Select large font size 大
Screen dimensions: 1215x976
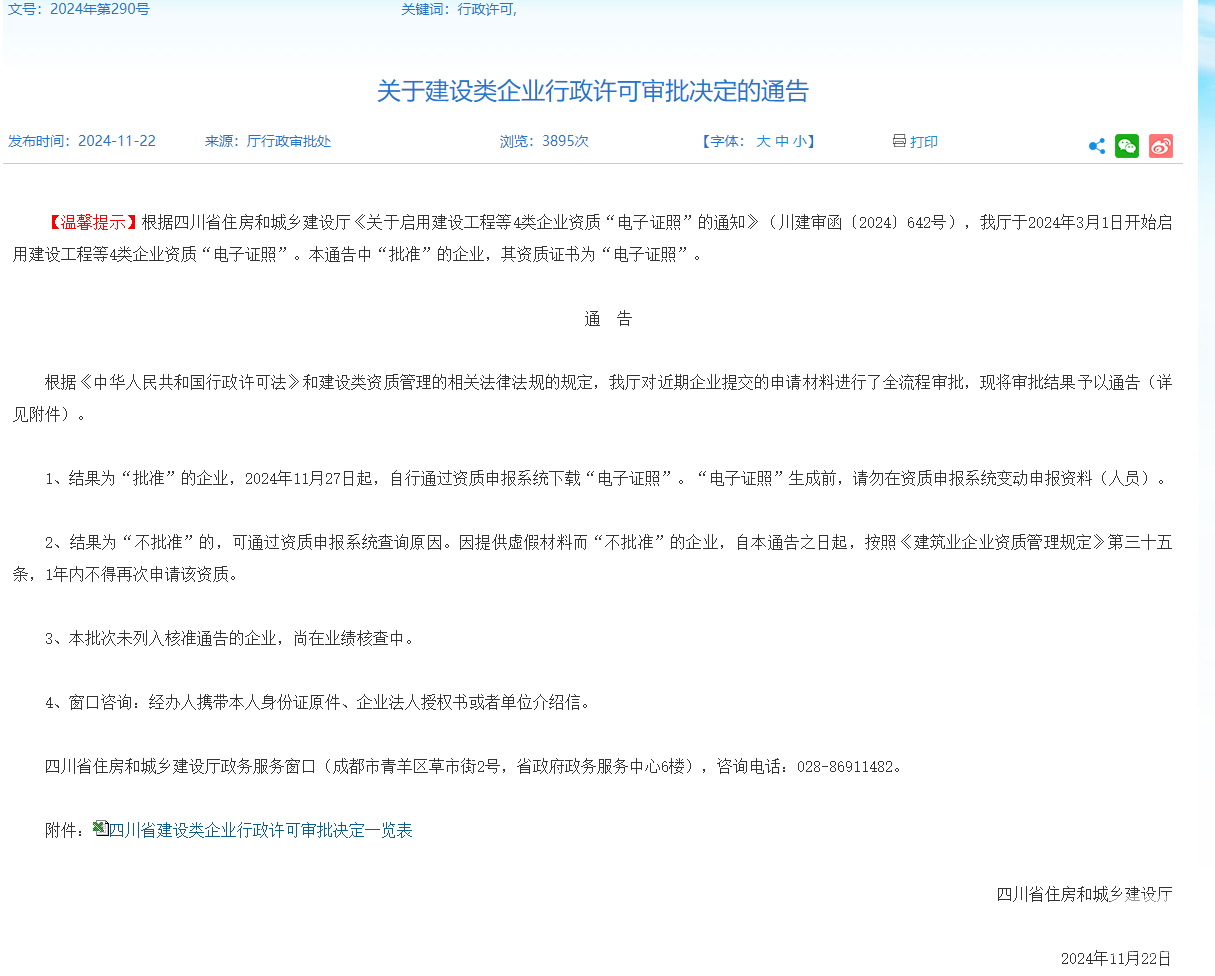point(763,141)
